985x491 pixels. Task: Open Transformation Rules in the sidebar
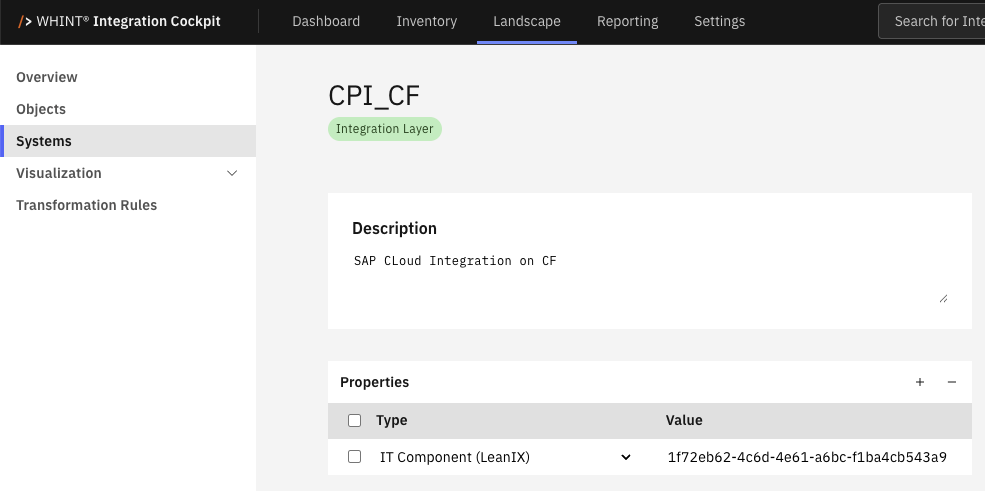point(86,205)
